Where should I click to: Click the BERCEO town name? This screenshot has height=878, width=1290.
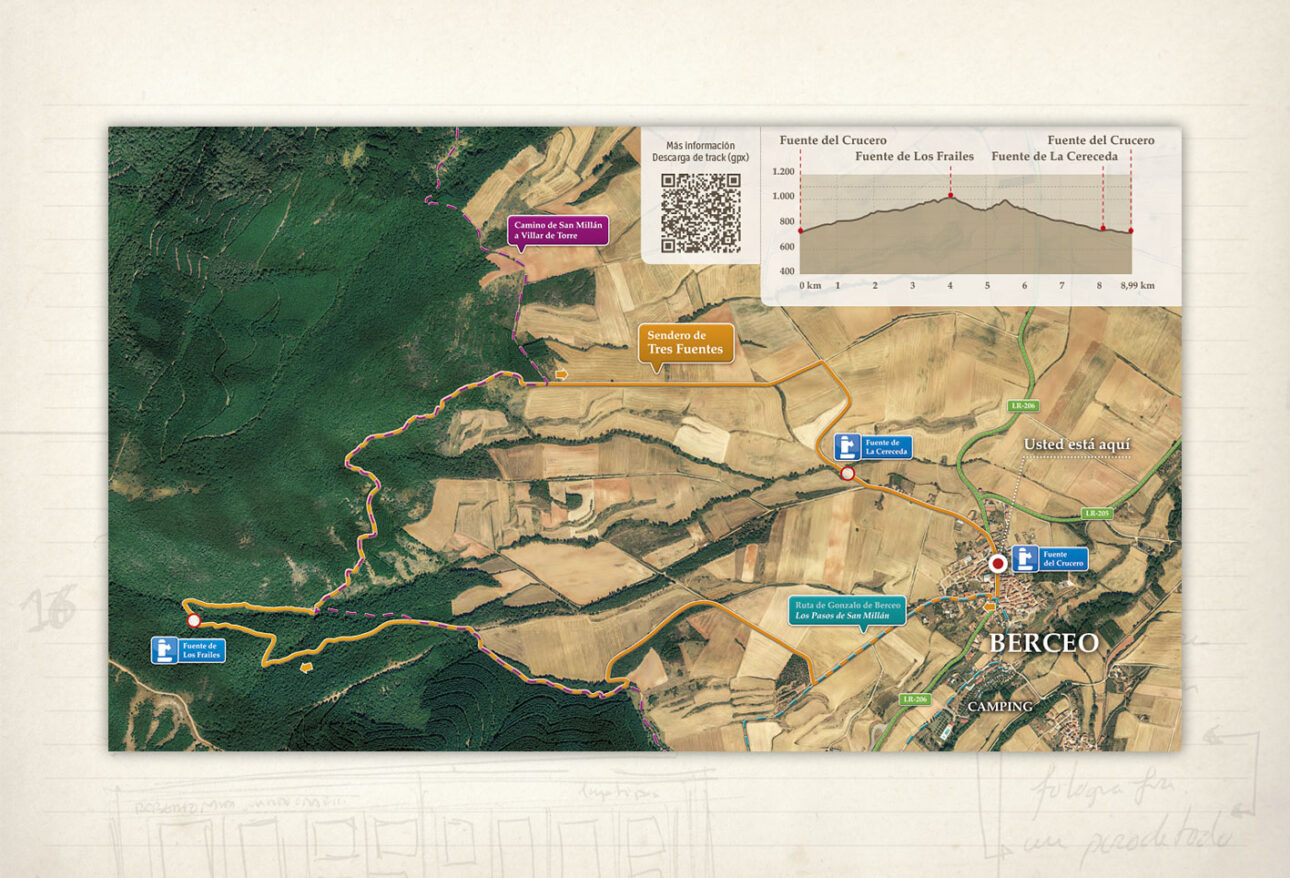tap(1043, 643)
